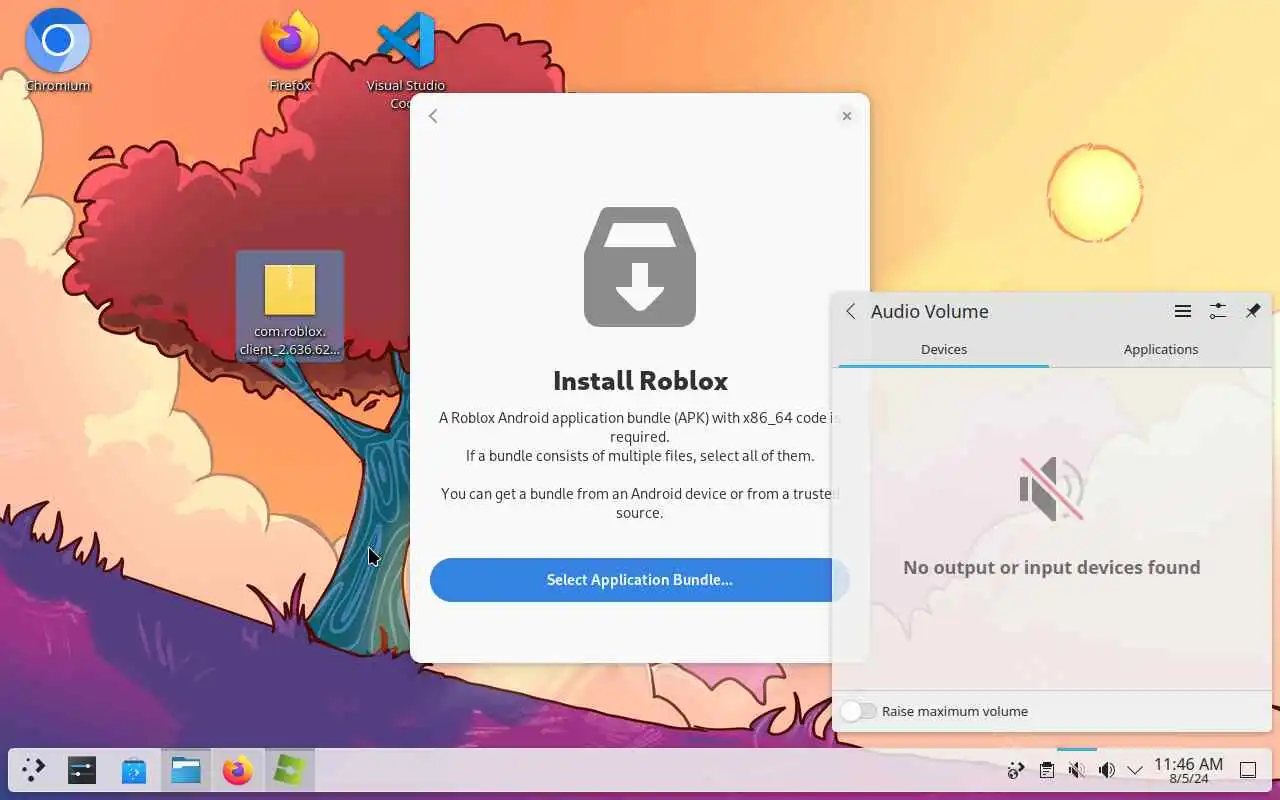
Task: Go back in the Install Roblox dialog
Action: (433, 116)
